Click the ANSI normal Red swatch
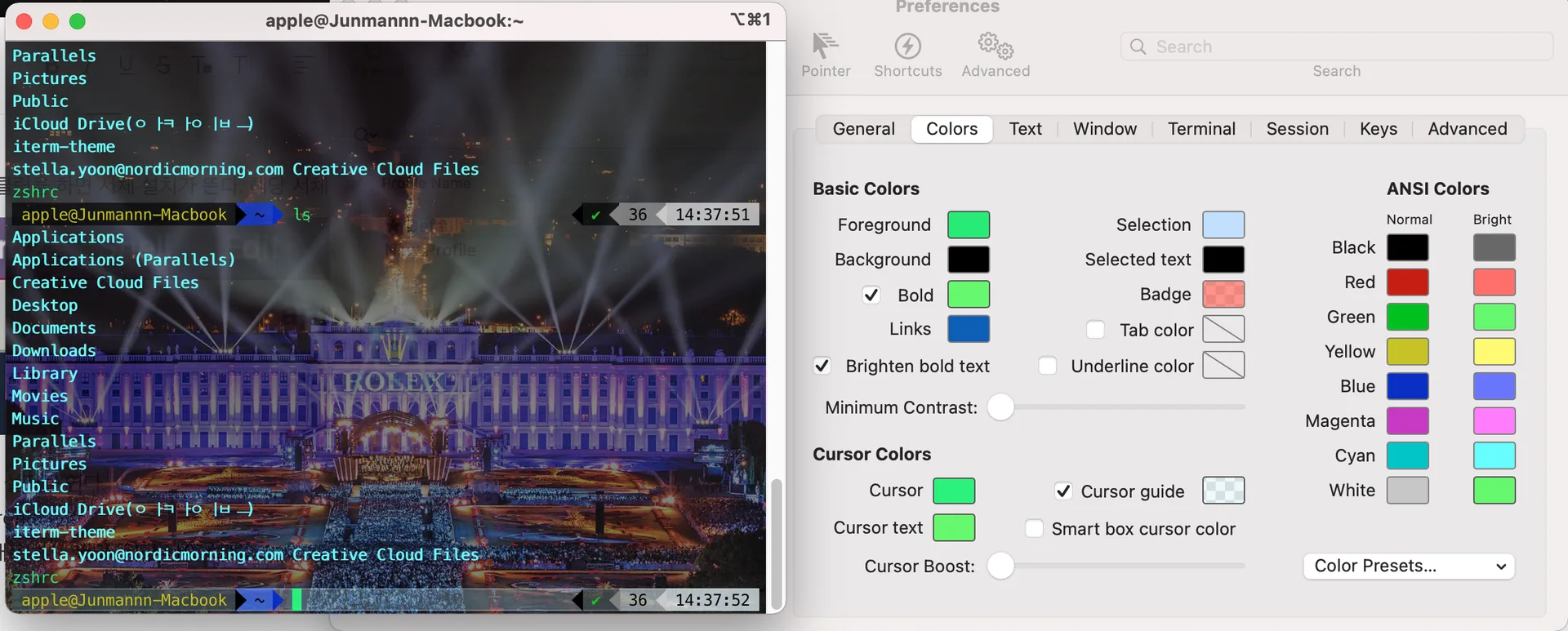Screen dimensions: 1568x631 tap(1408, 282)
